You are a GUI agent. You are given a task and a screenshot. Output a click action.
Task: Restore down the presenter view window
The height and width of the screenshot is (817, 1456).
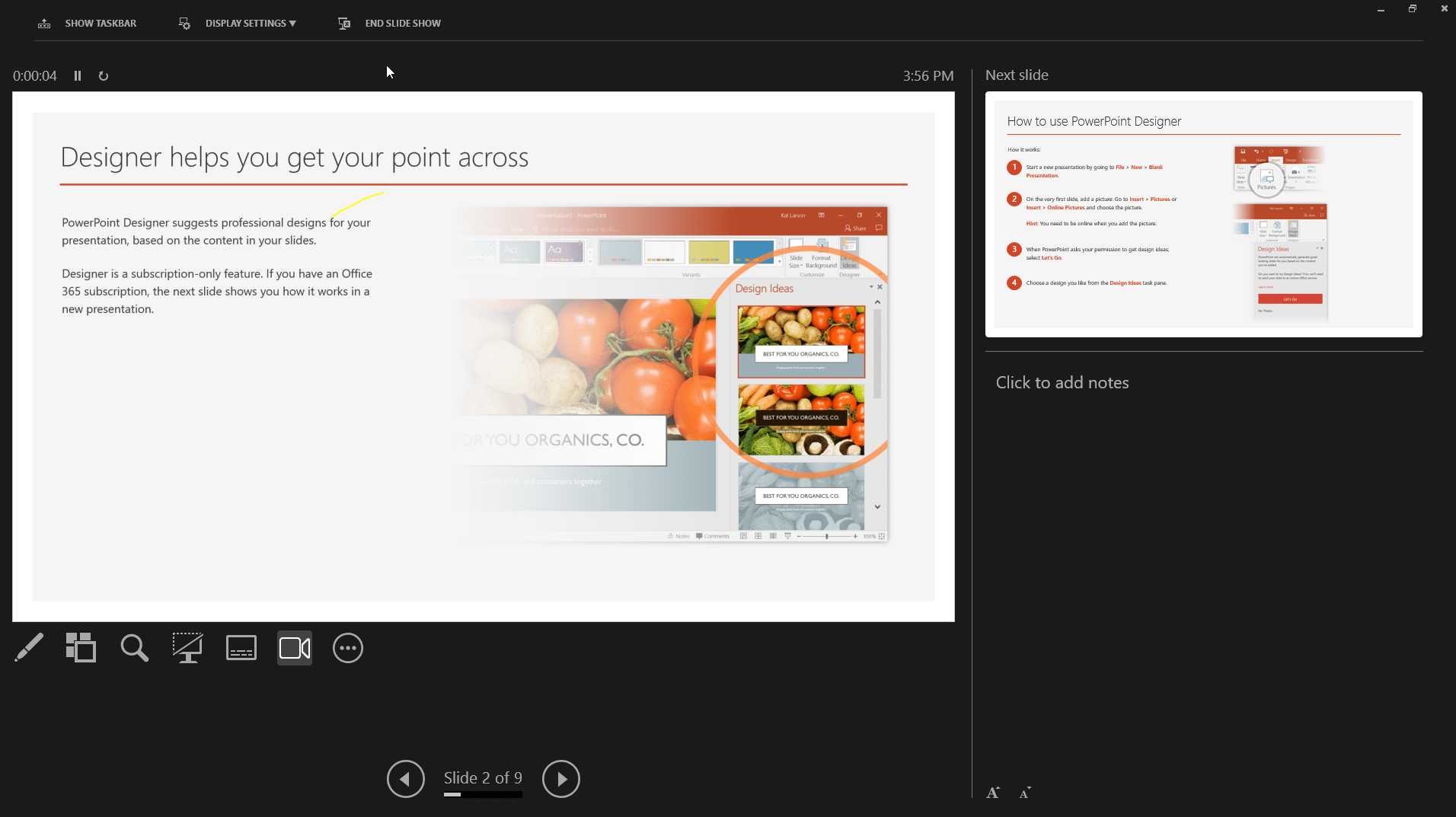[1413, 9]
